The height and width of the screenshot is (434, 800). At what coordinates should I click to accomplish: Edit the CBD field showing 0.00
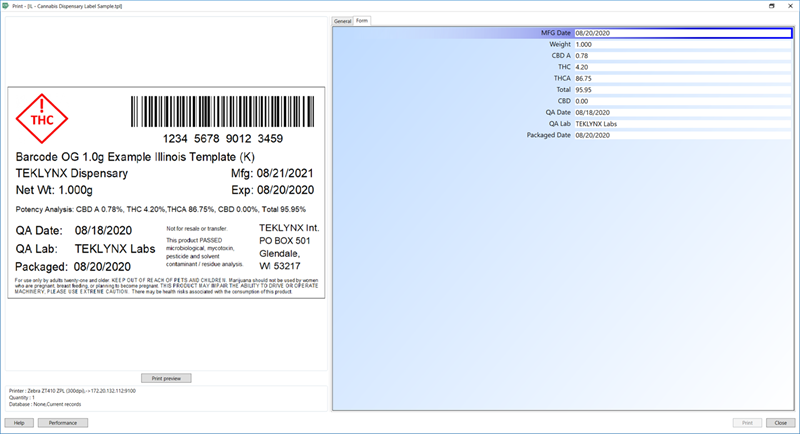(x=683, y=101)
